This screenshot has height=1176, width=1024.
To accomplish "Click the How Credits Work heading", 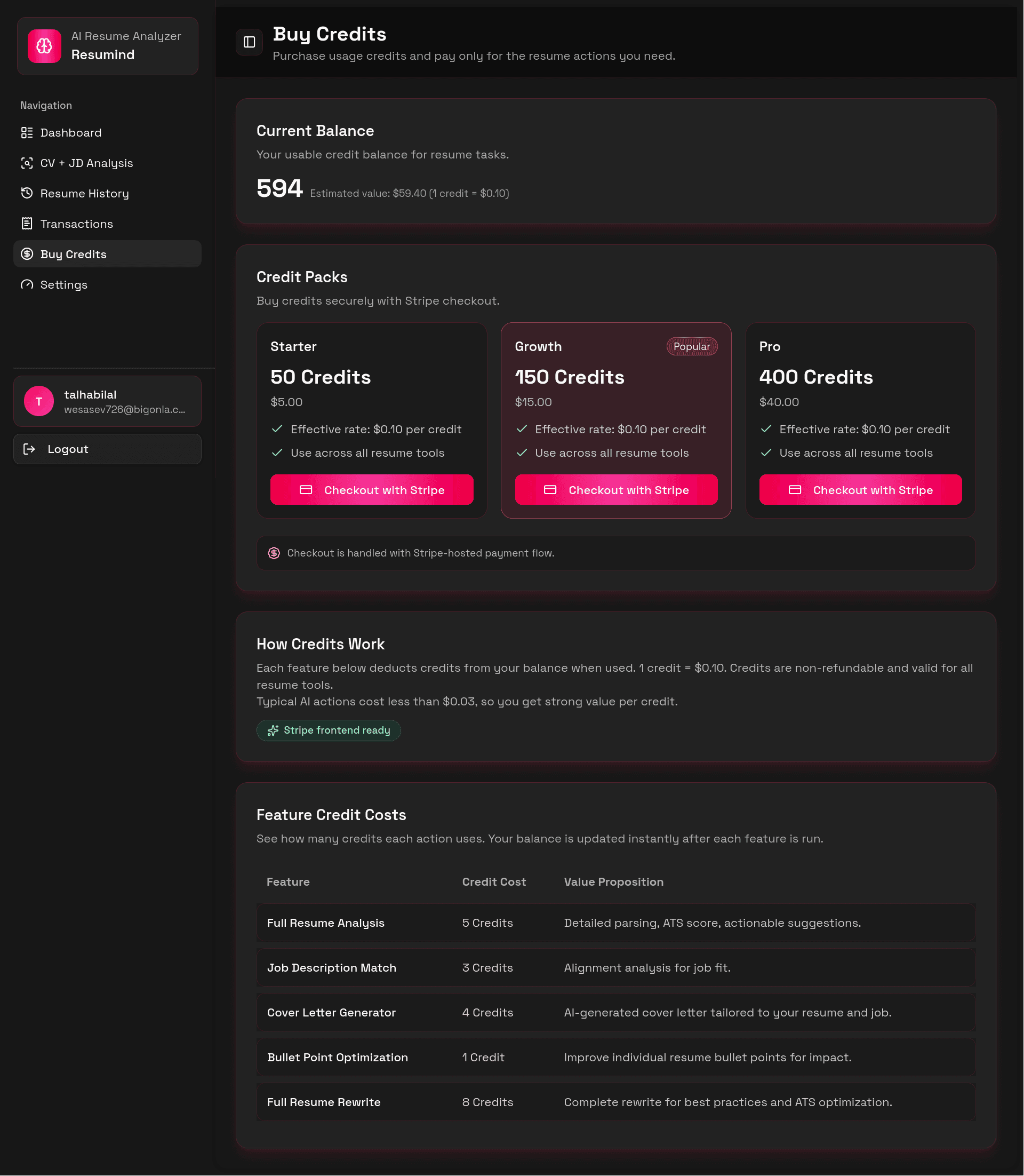I will [321, 645].
